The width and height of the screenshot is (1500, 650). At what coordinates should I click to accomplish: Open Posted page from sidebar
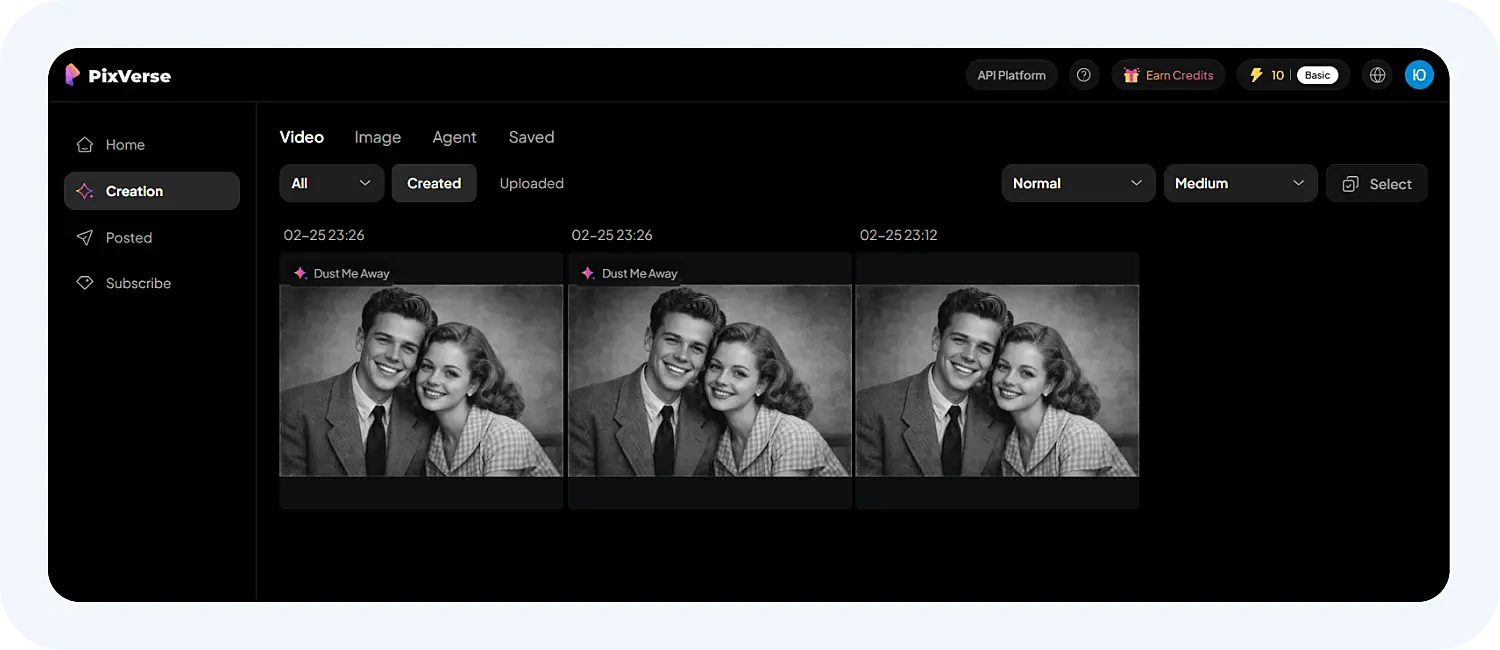pyautogui.click(x=128, y=238)
